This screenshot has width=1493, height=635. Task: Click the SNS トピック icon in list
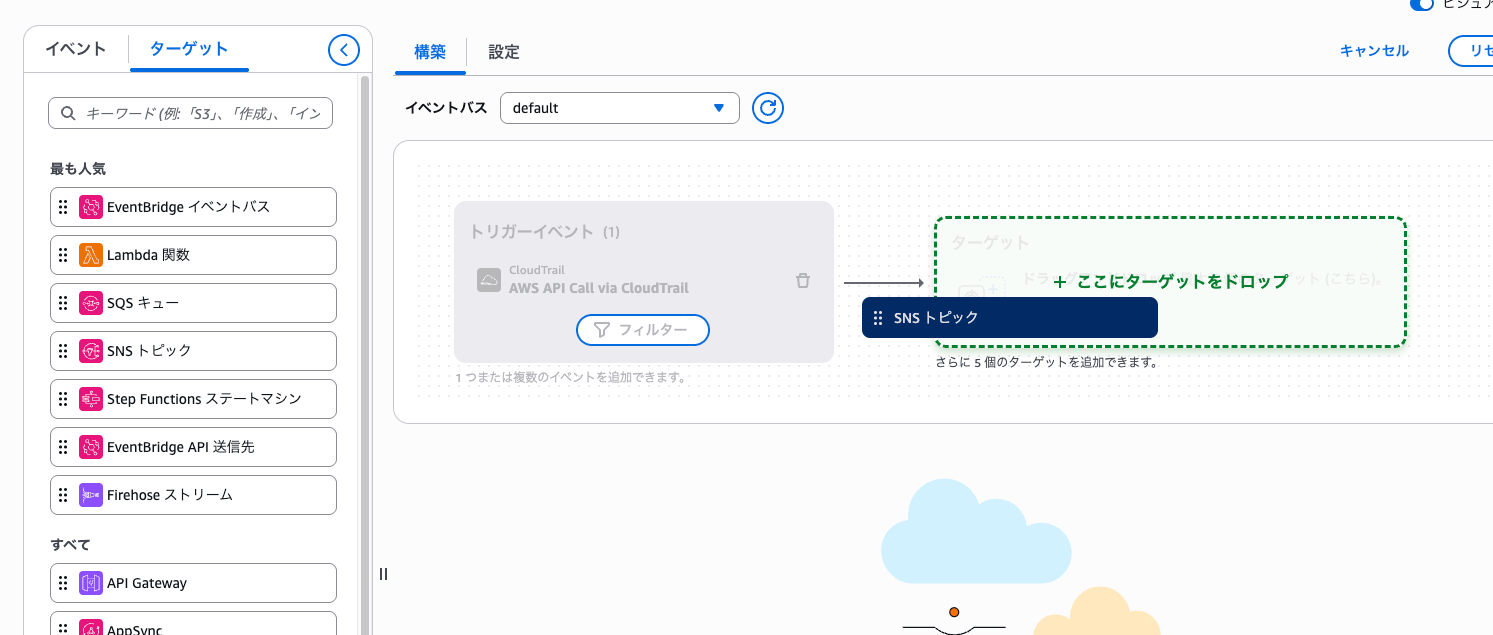[x=91, y=351]
